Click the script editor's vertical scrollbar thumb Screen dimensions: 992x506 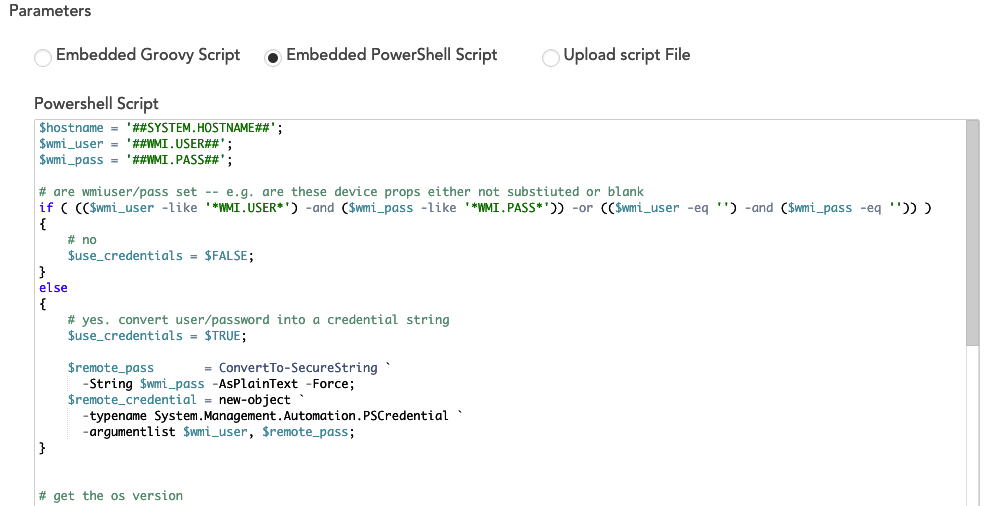coord(971,232)
